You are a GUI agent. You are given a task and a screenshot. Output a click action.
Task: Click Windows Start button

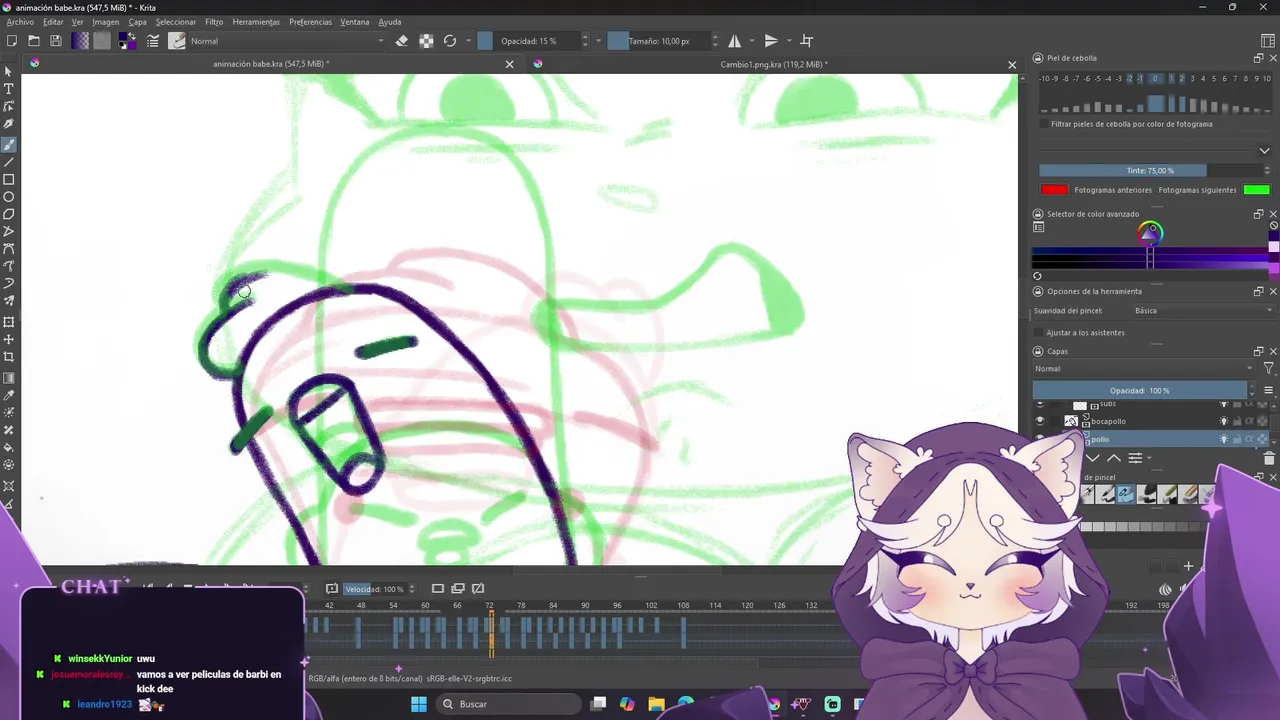(x=419, y=704)
